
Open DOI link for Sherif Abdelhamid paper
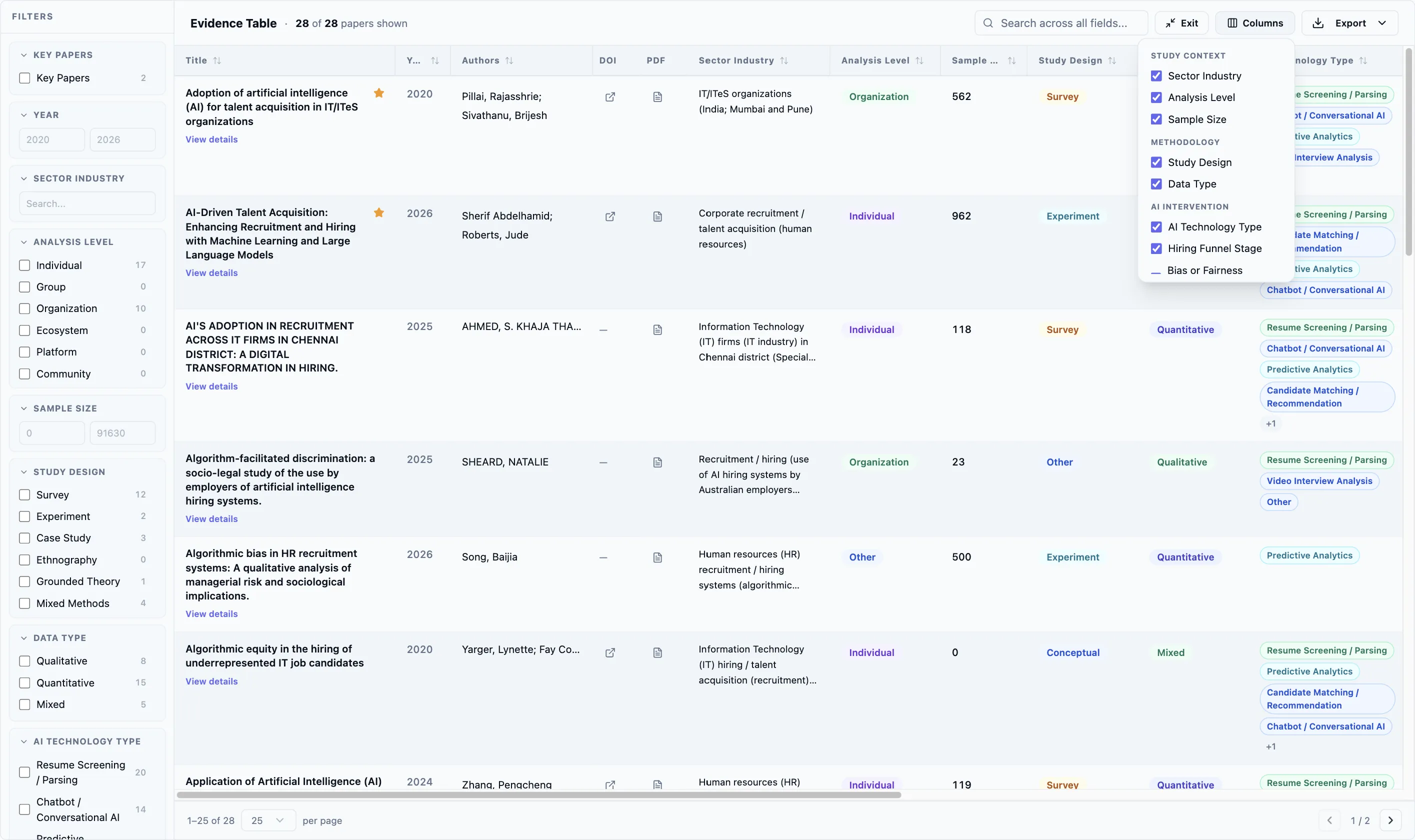tap(609, 216)
